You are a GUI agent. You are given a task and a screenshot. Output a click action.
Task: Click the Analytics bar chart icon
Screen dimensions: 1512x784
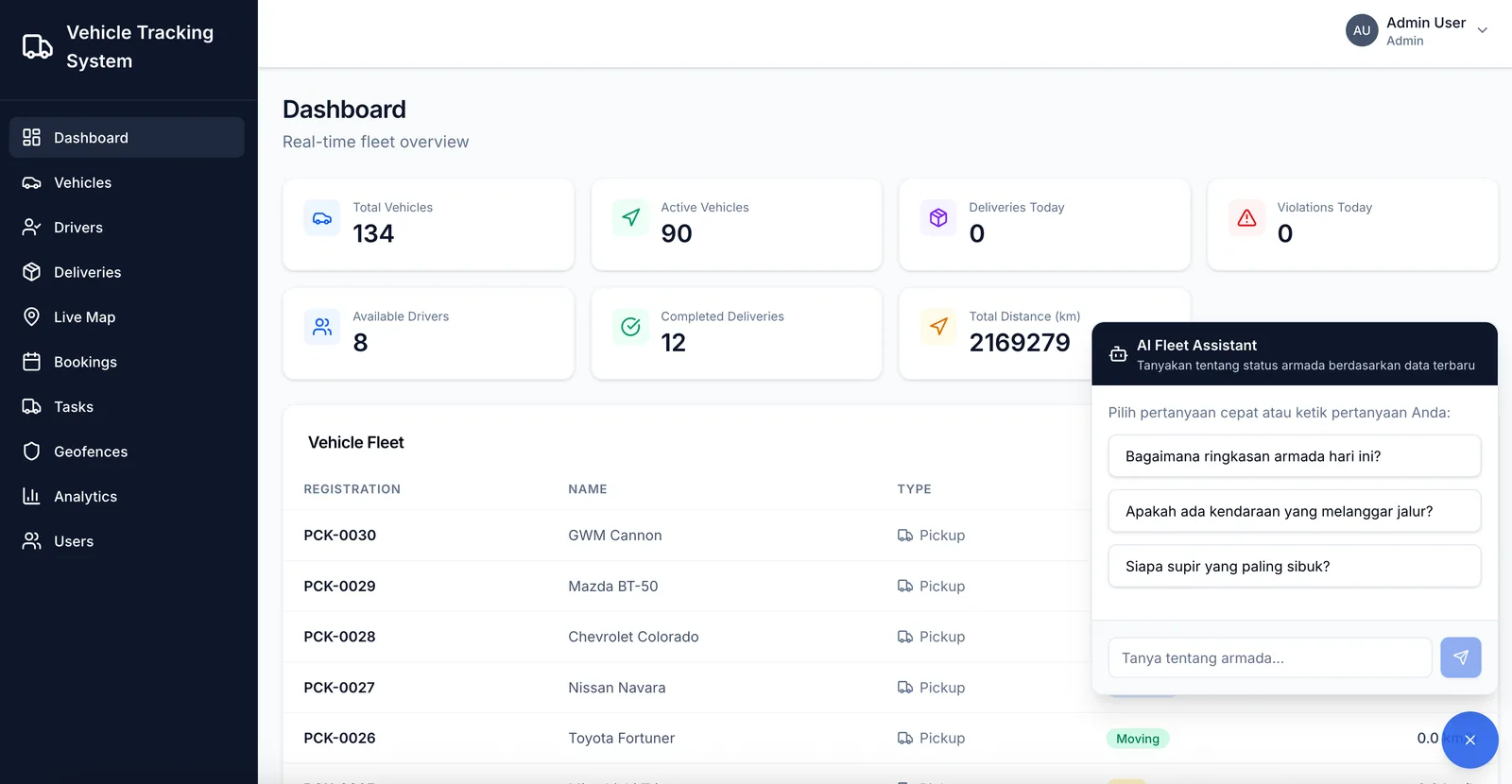pos(31,496)
